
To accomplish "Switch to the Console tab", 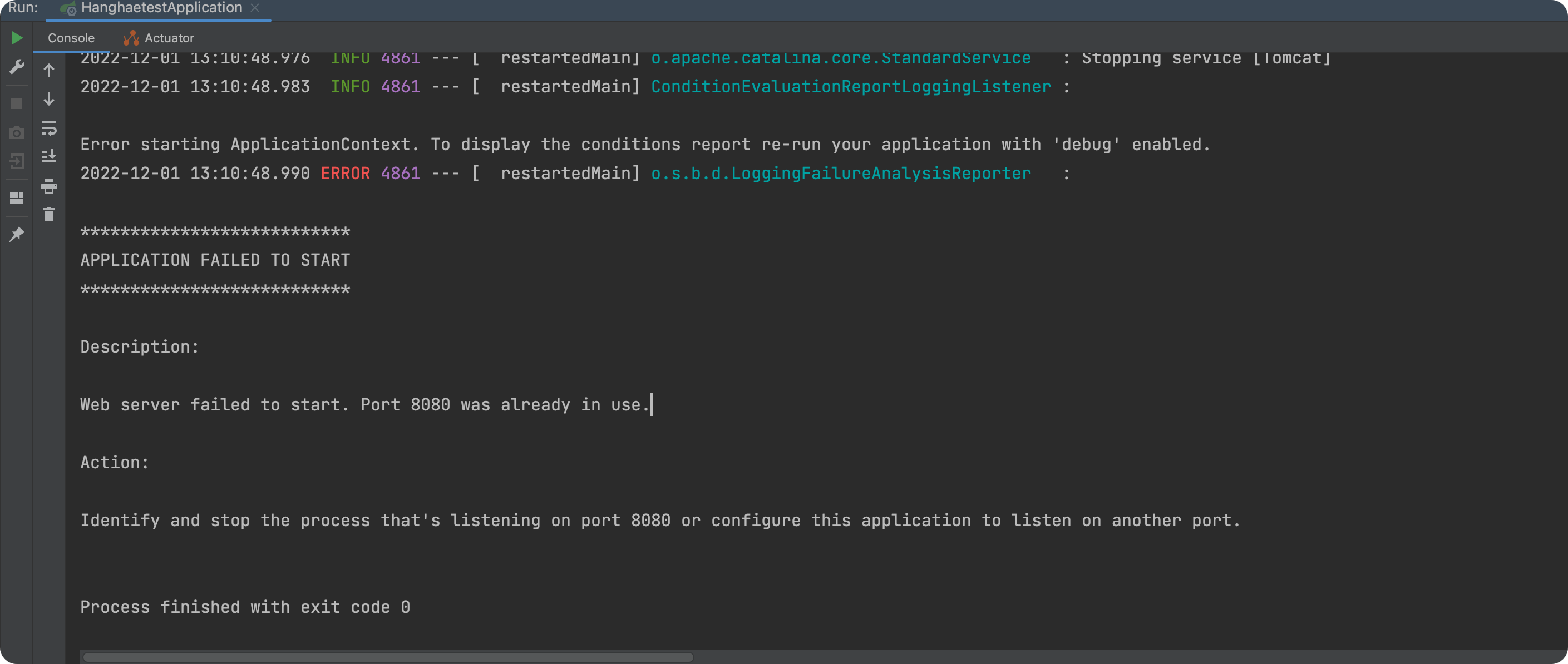I will (71, 38).
